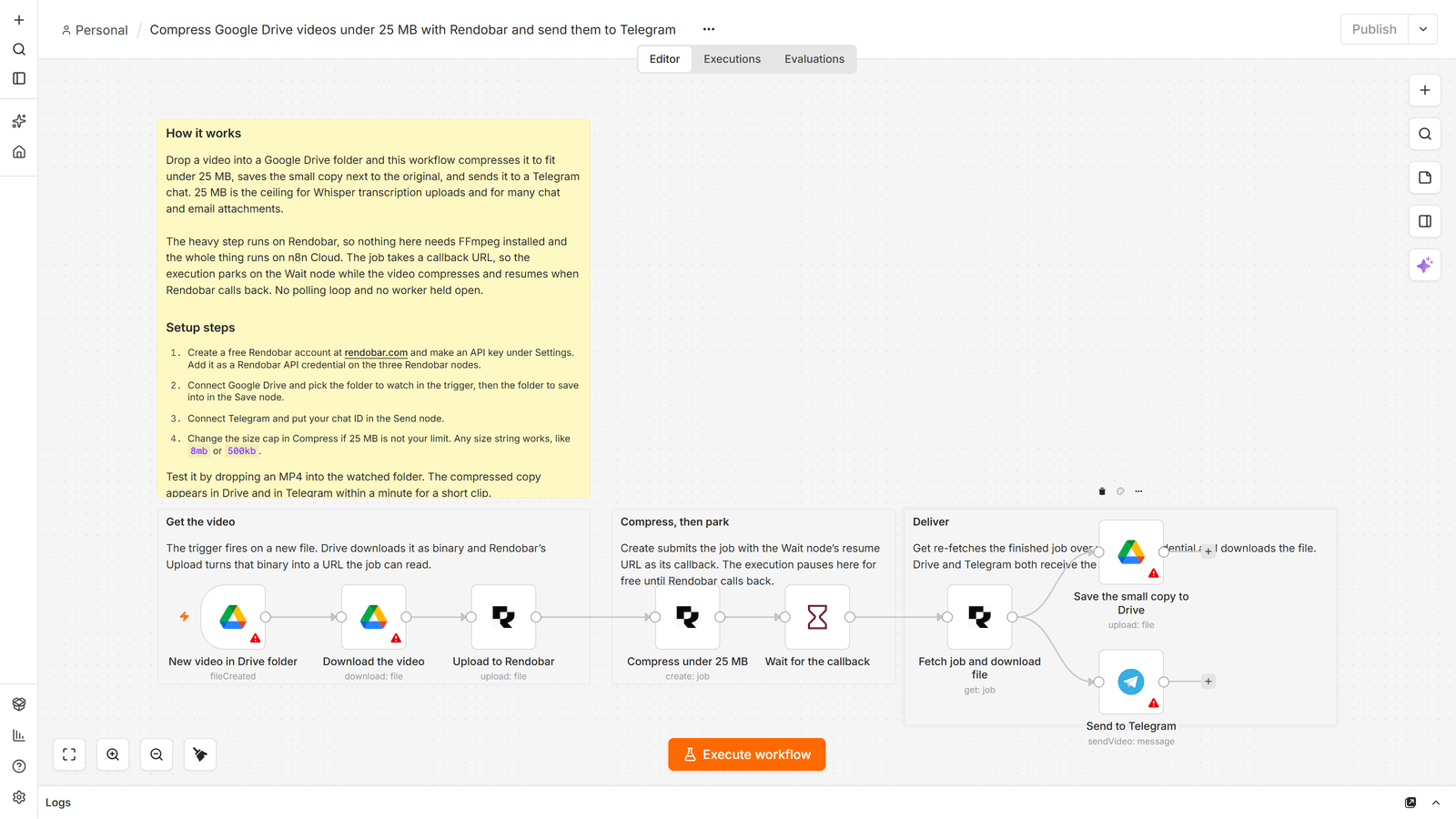Screen dimensions: 1456x819
Task: Open the three-dot menu above the Deliver sticky
Action: (1138, 491)
